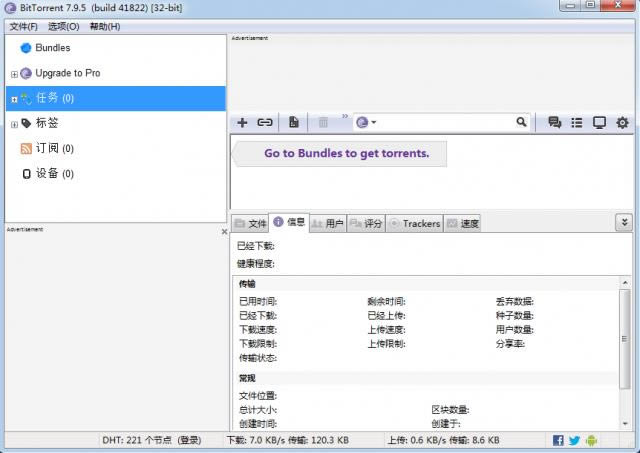Image resolution: width=640 pixels, height=453 pixels.
Task: Click the info pane scrollbar thumb
Action: tap(624, 338)
